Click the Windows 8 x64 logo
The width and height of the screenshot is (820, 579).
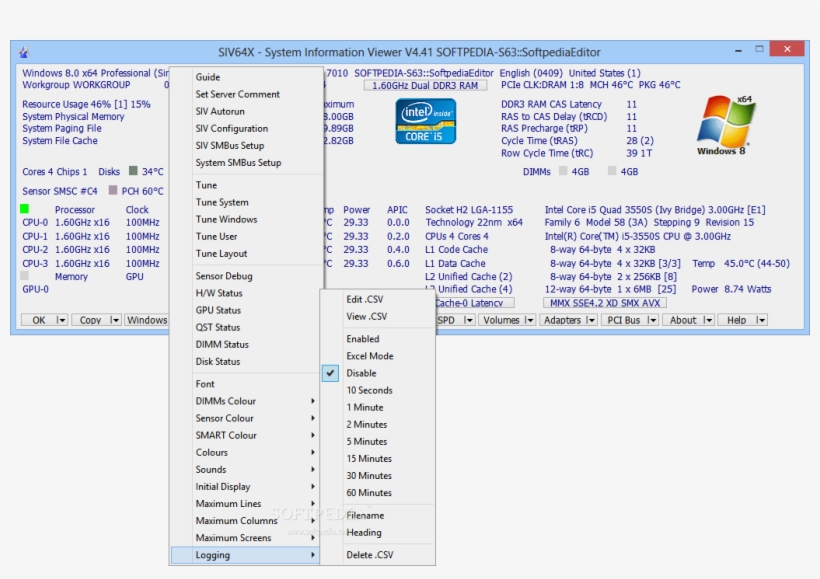[x=726, y=126]
